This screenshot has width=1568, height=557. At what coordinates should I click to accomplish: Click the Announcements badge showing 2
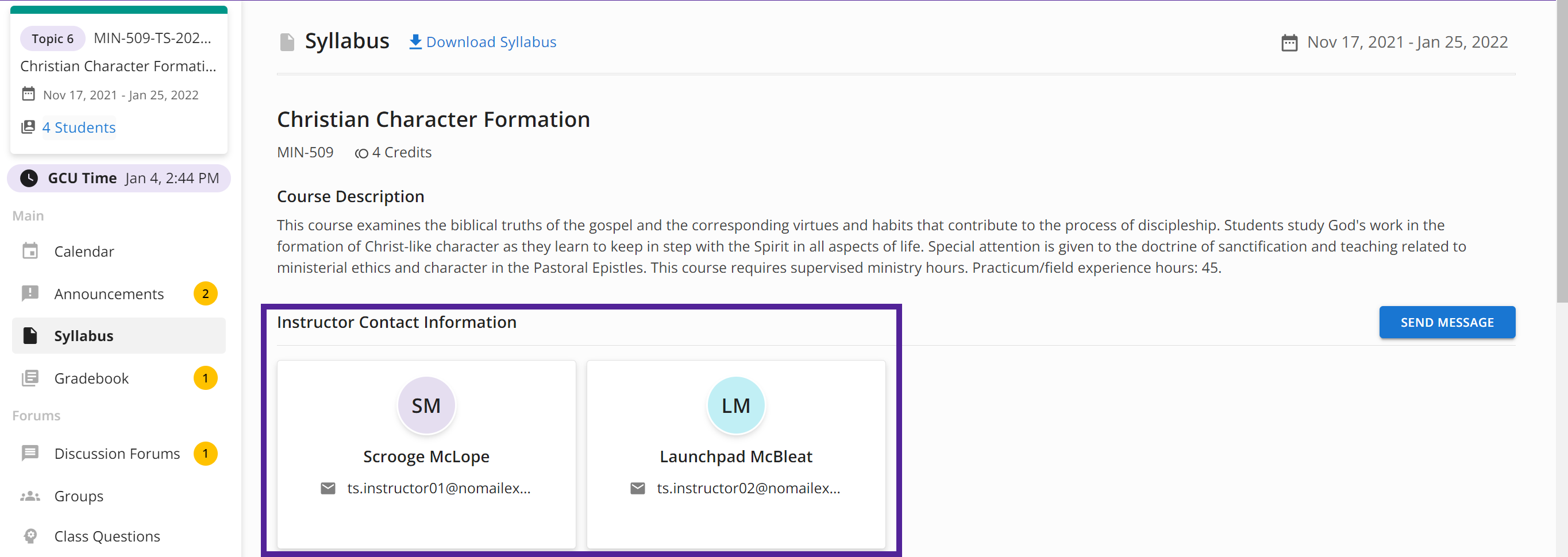click(x=206, y=293)
